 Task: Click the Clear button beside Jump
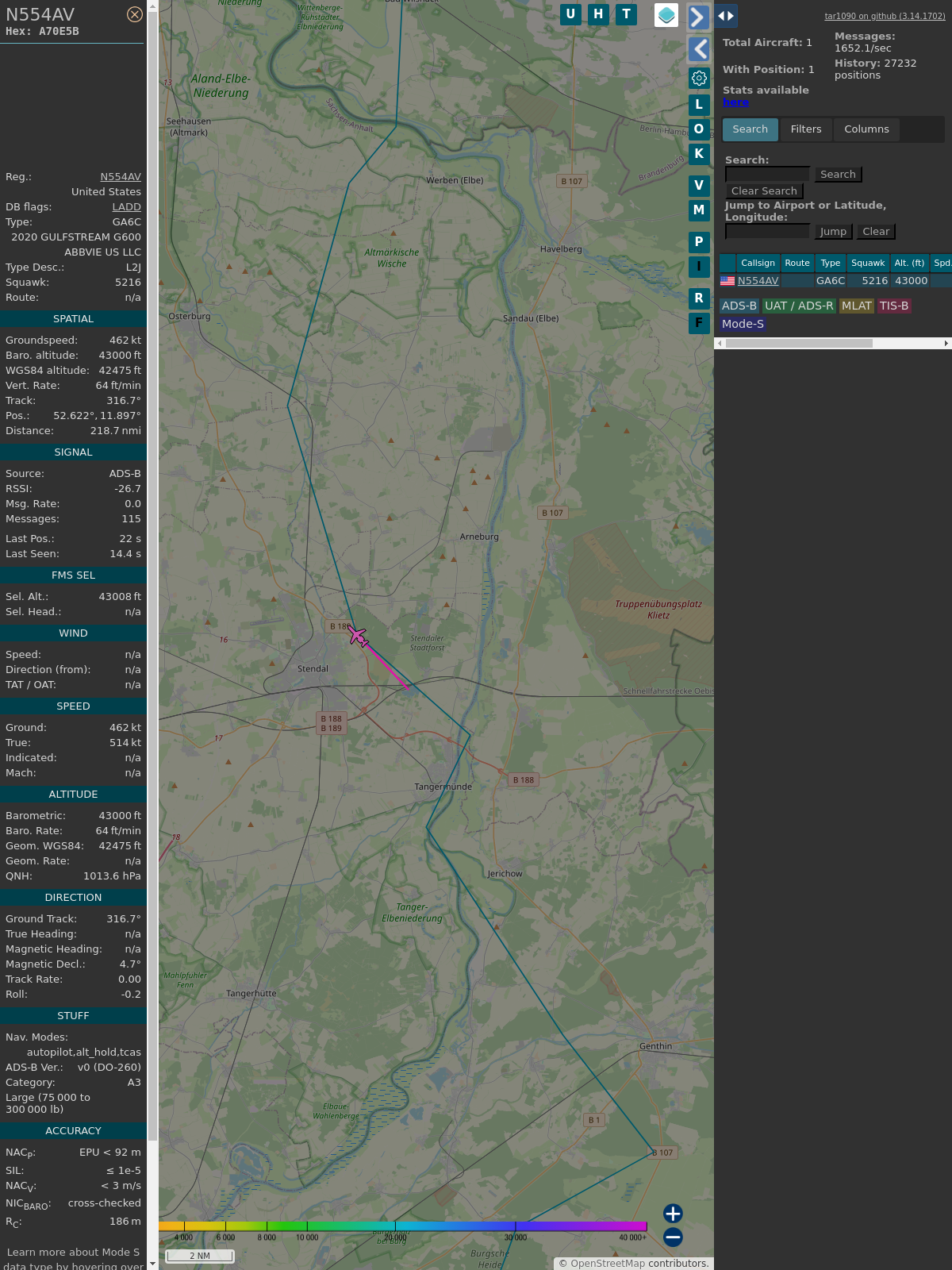point(876,232)
